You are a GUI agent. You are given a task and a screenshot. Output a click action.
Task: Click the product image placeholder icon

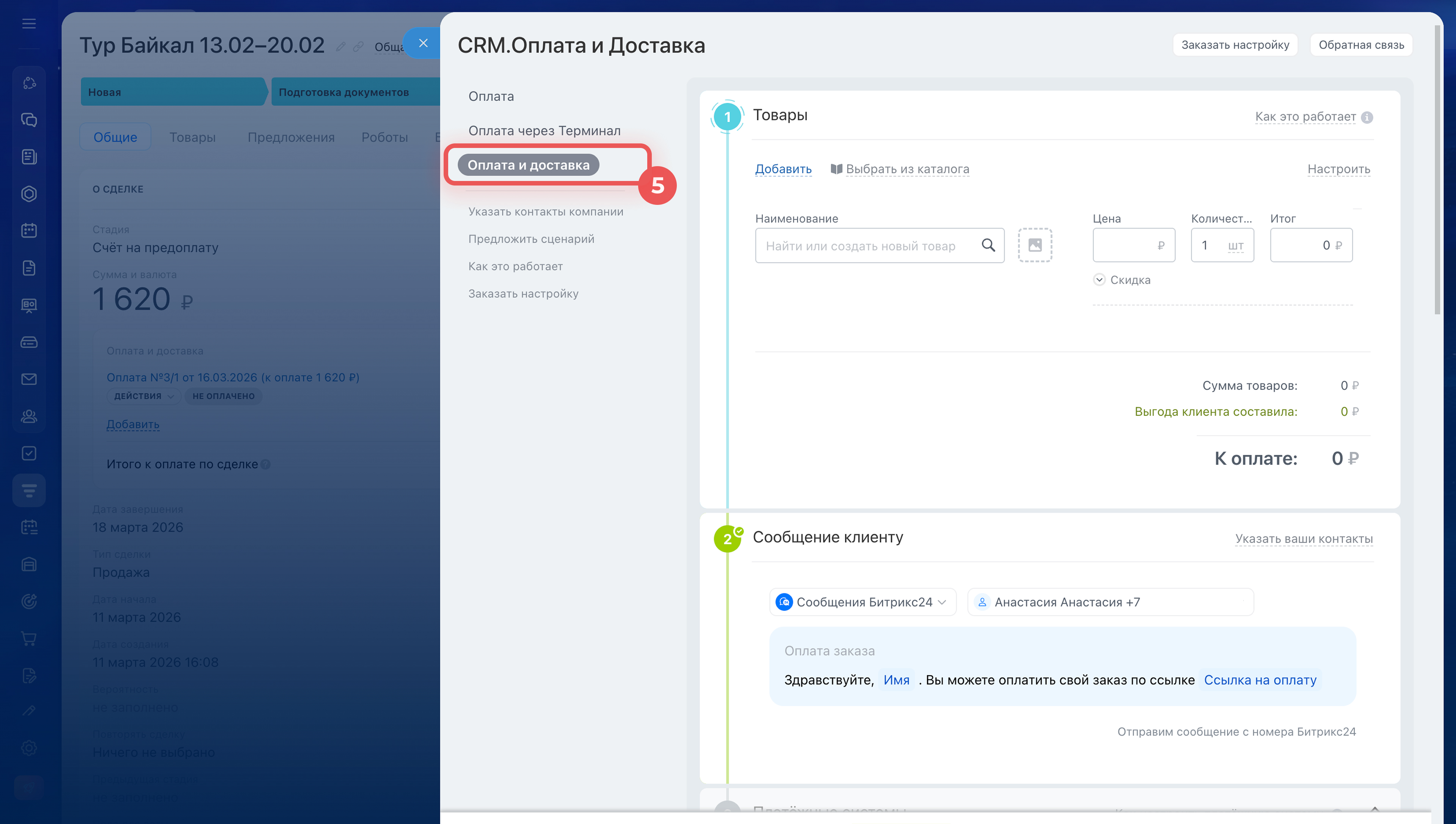[x=1035, y=245]
